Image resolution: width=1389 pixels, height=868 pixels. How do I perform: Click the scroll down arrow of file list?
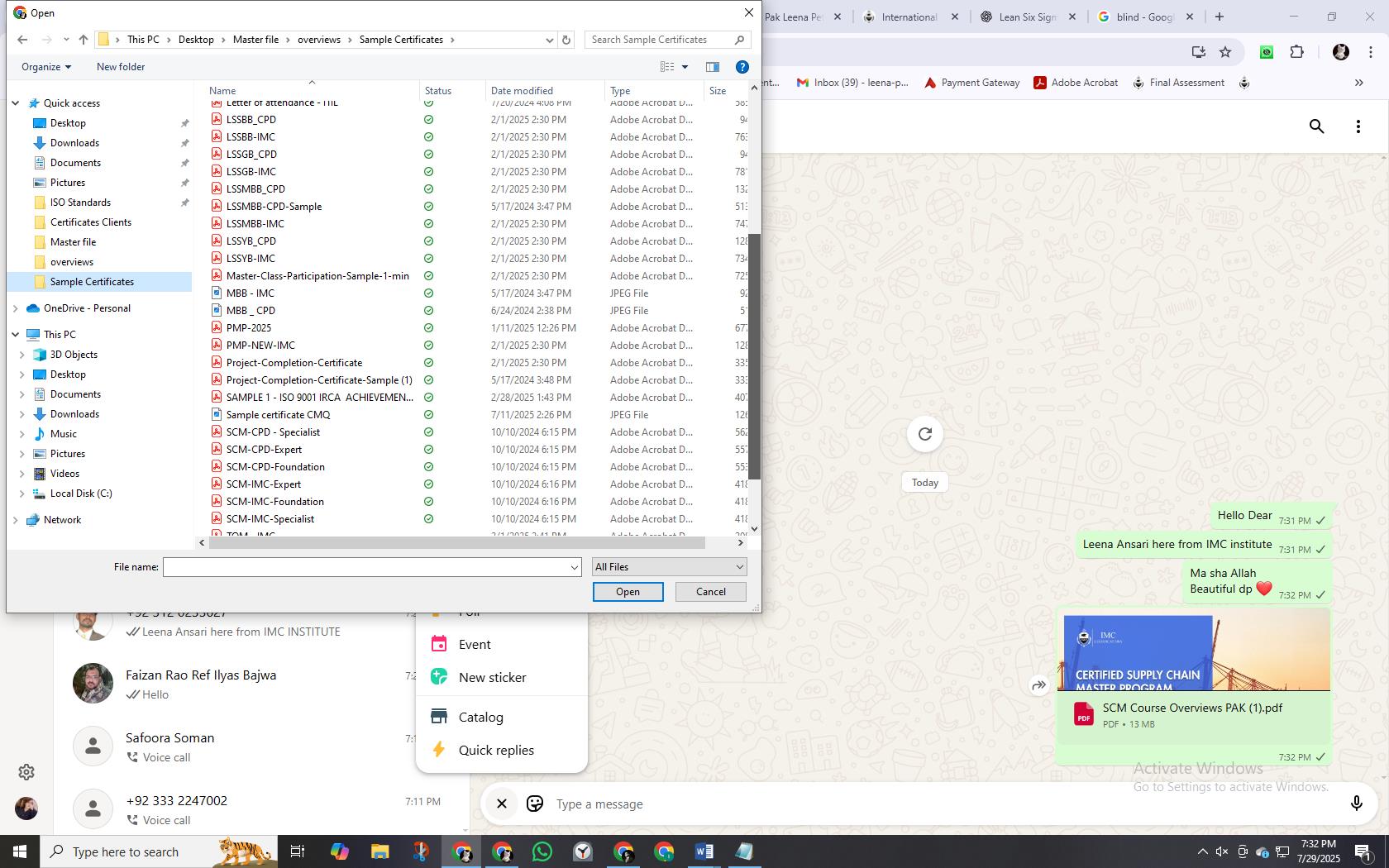754,528
